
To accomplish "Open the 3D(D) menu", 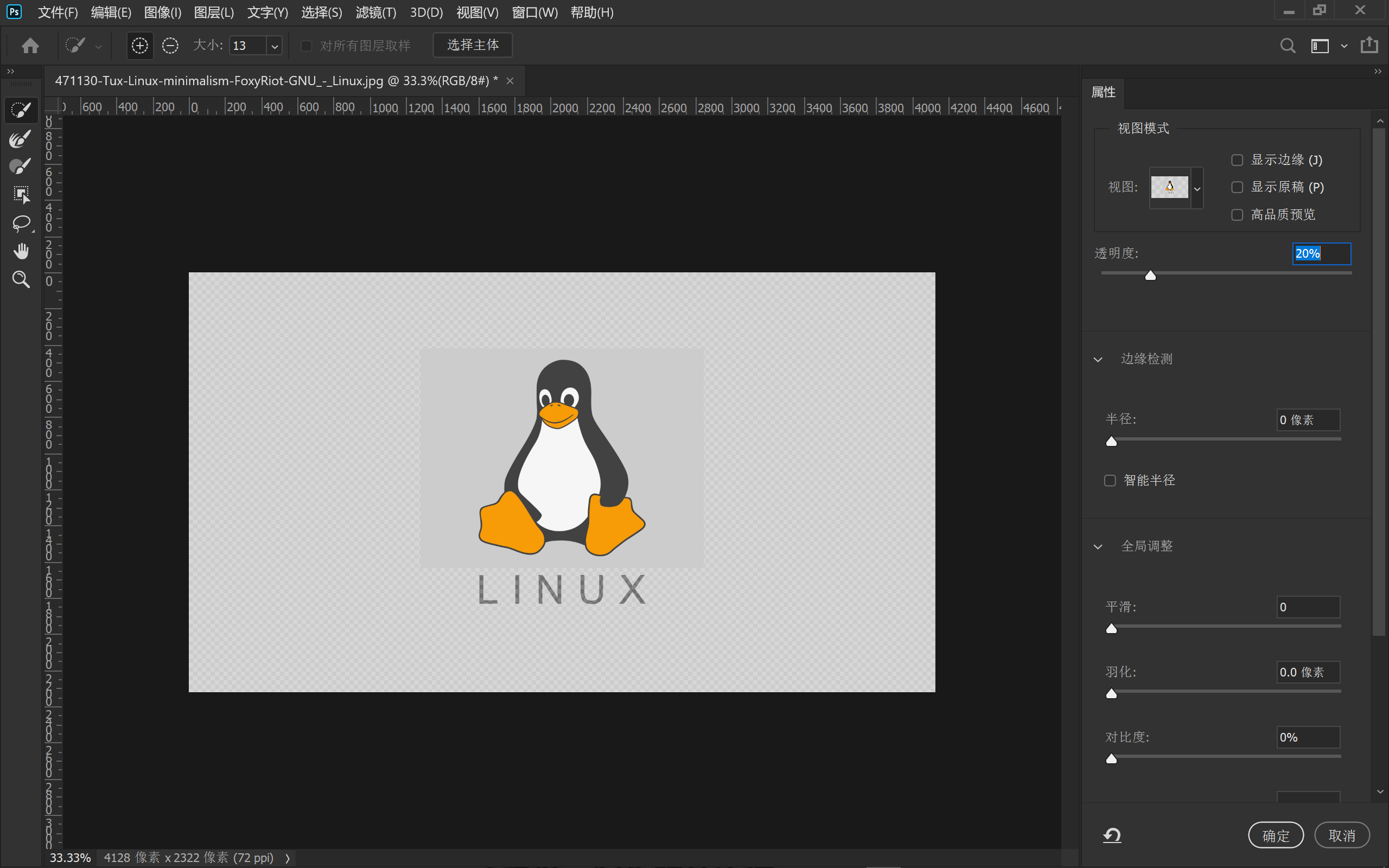I will pos(426,12).
